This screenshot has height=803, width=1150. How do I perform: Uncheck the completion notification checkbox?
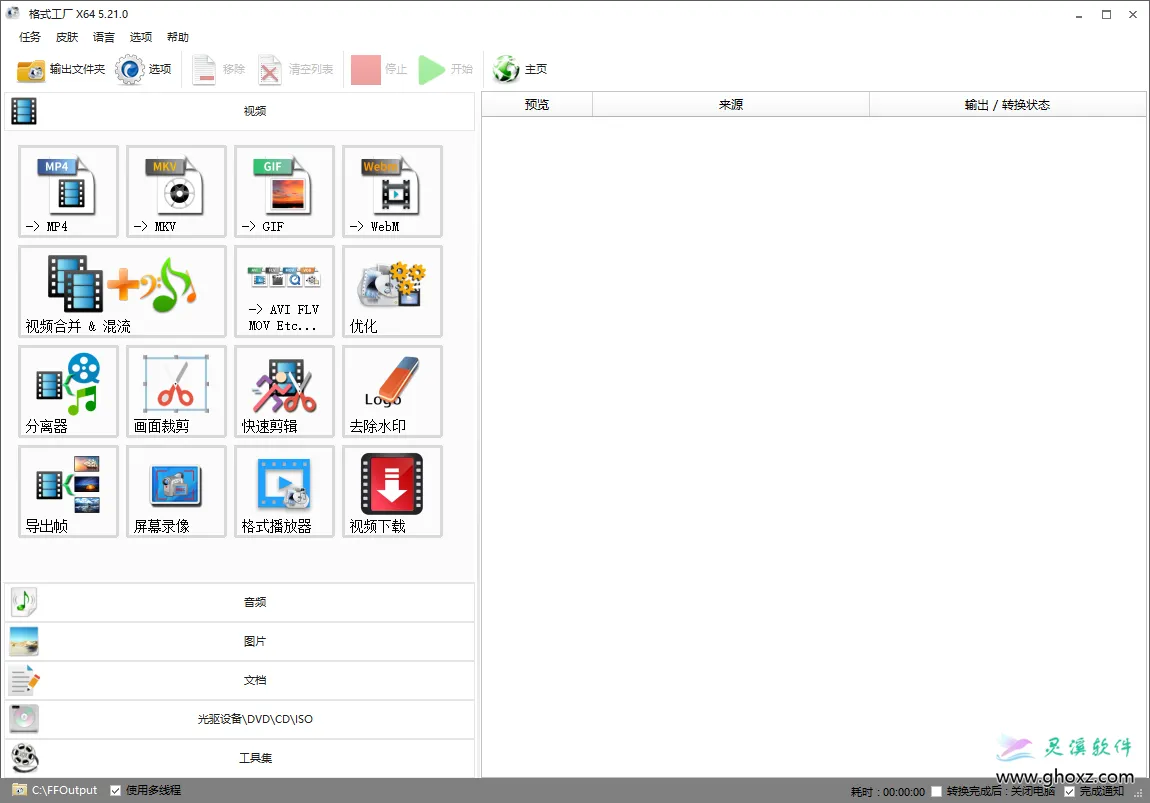[1069, 792]
